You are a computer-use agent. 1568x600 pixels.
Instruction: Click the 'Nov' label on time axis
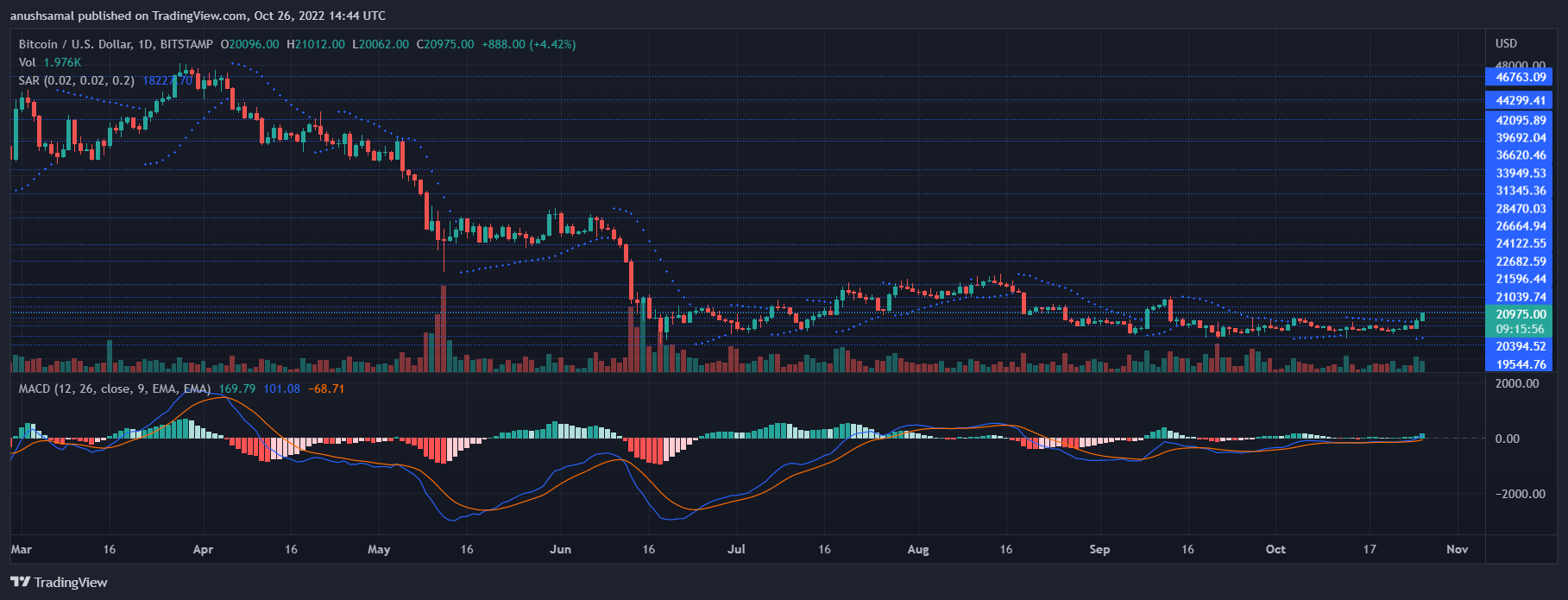[x=1457, y=549]
